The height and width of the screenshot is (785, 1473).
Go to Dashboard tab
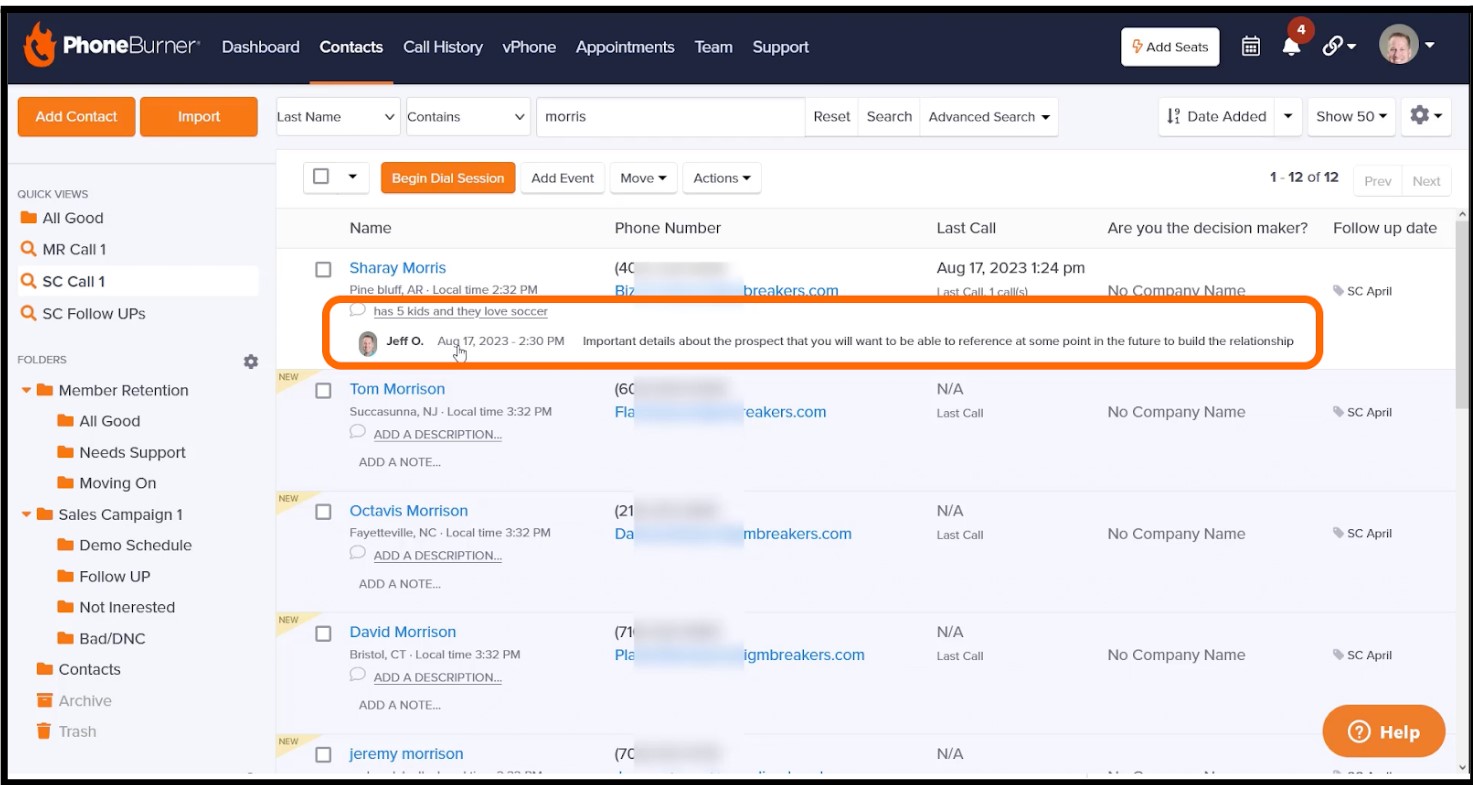click(261, 47)
